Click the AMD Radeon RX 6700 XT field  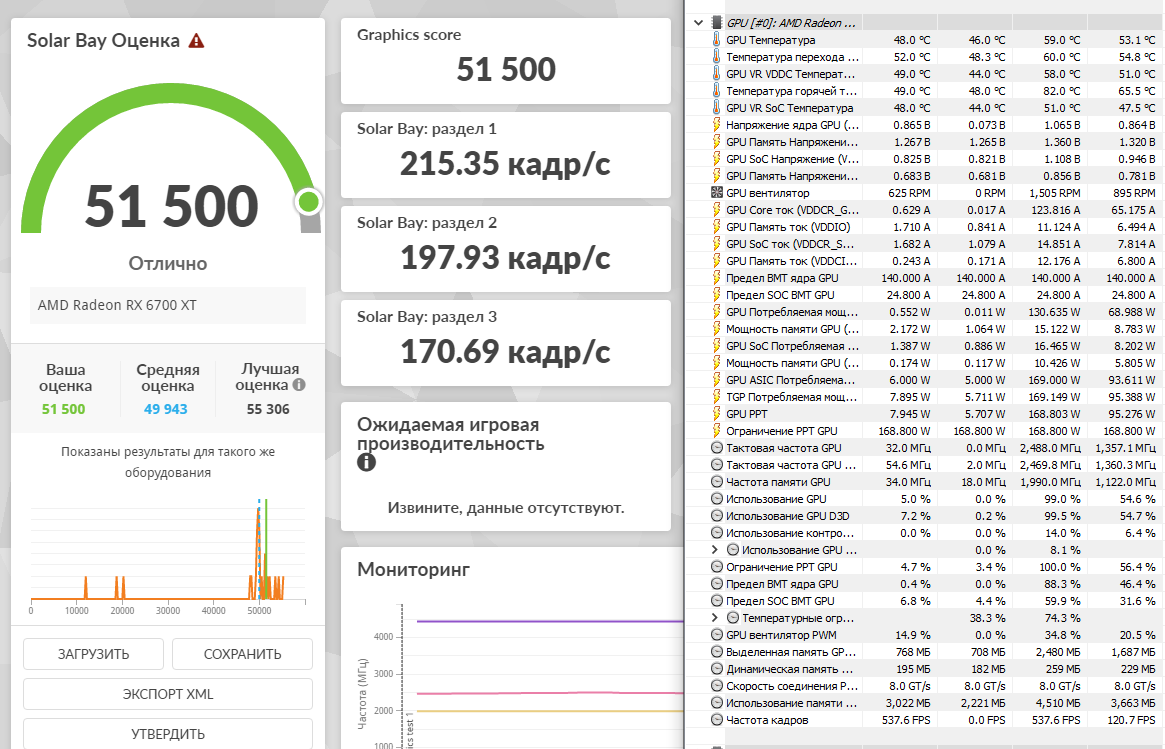click(168, 305)
